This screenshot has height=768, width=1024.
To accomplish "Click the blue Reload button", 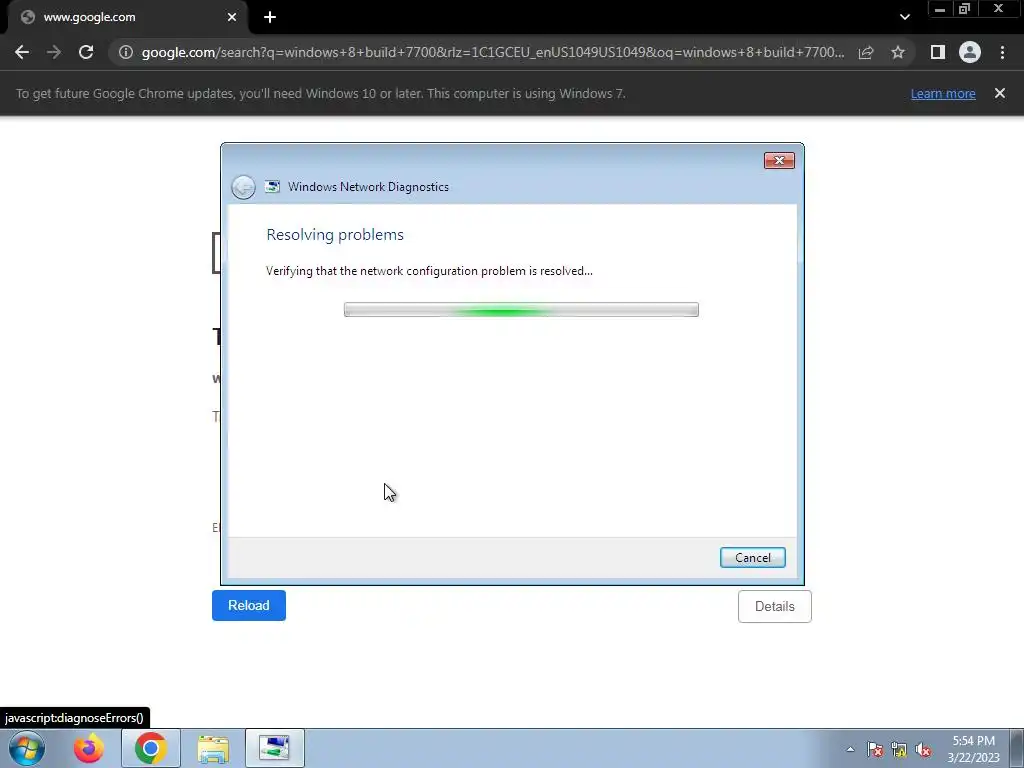I will [249, 605].
